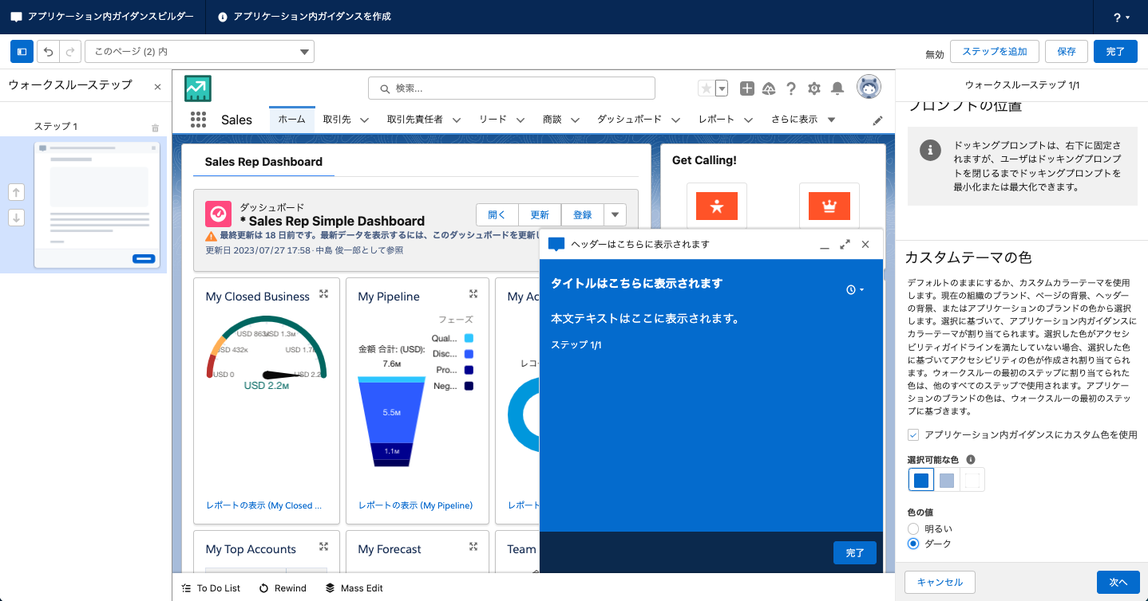Click the ステップを追加 button
Screen dimensions: 1148x601
pyautogui.click(x=994, y=51)
